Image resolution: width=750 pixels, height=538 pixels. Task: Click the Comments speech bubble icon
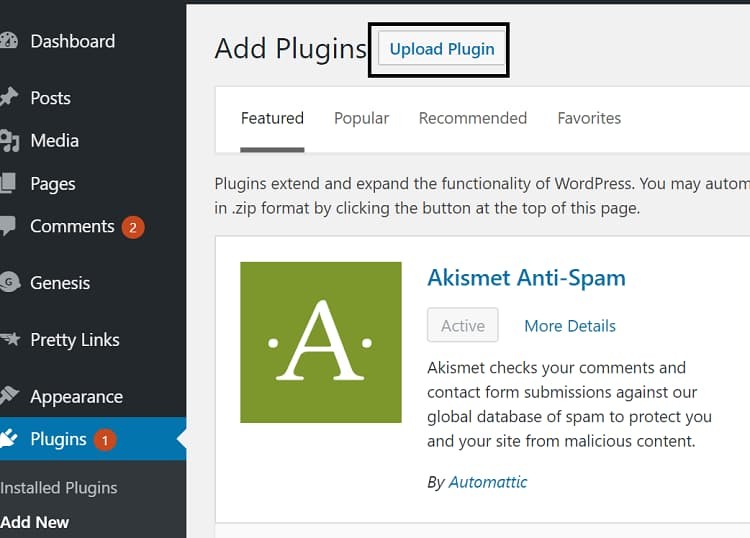tap(8, 226)
